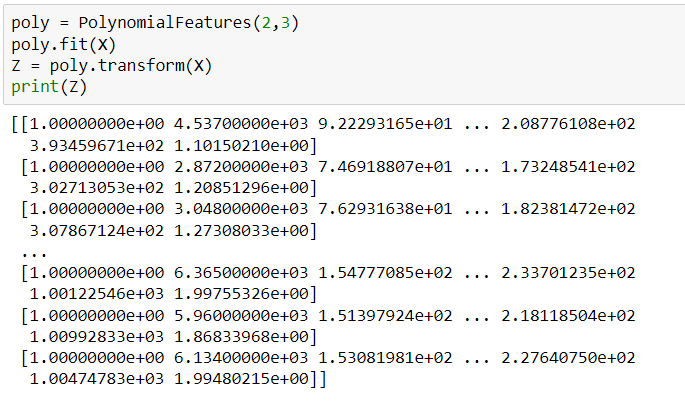Click output value 3.93459671e+02
Viewport: 685px width, 405px height.
(97, 145)
